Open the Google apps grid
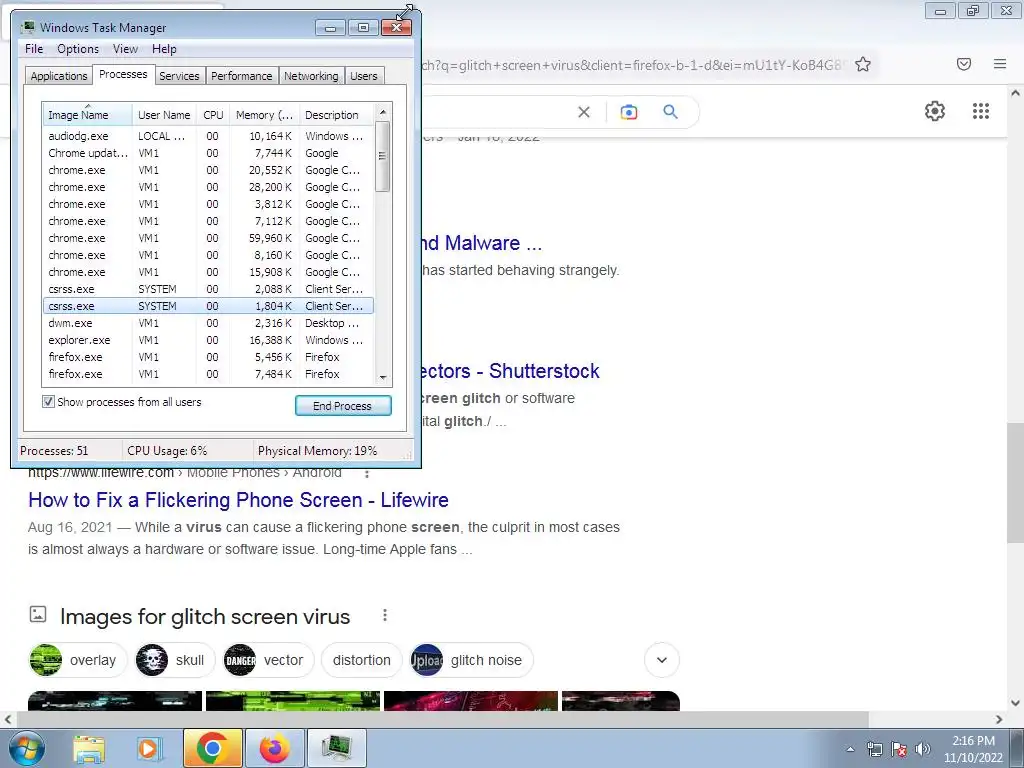 coord(981,111)
